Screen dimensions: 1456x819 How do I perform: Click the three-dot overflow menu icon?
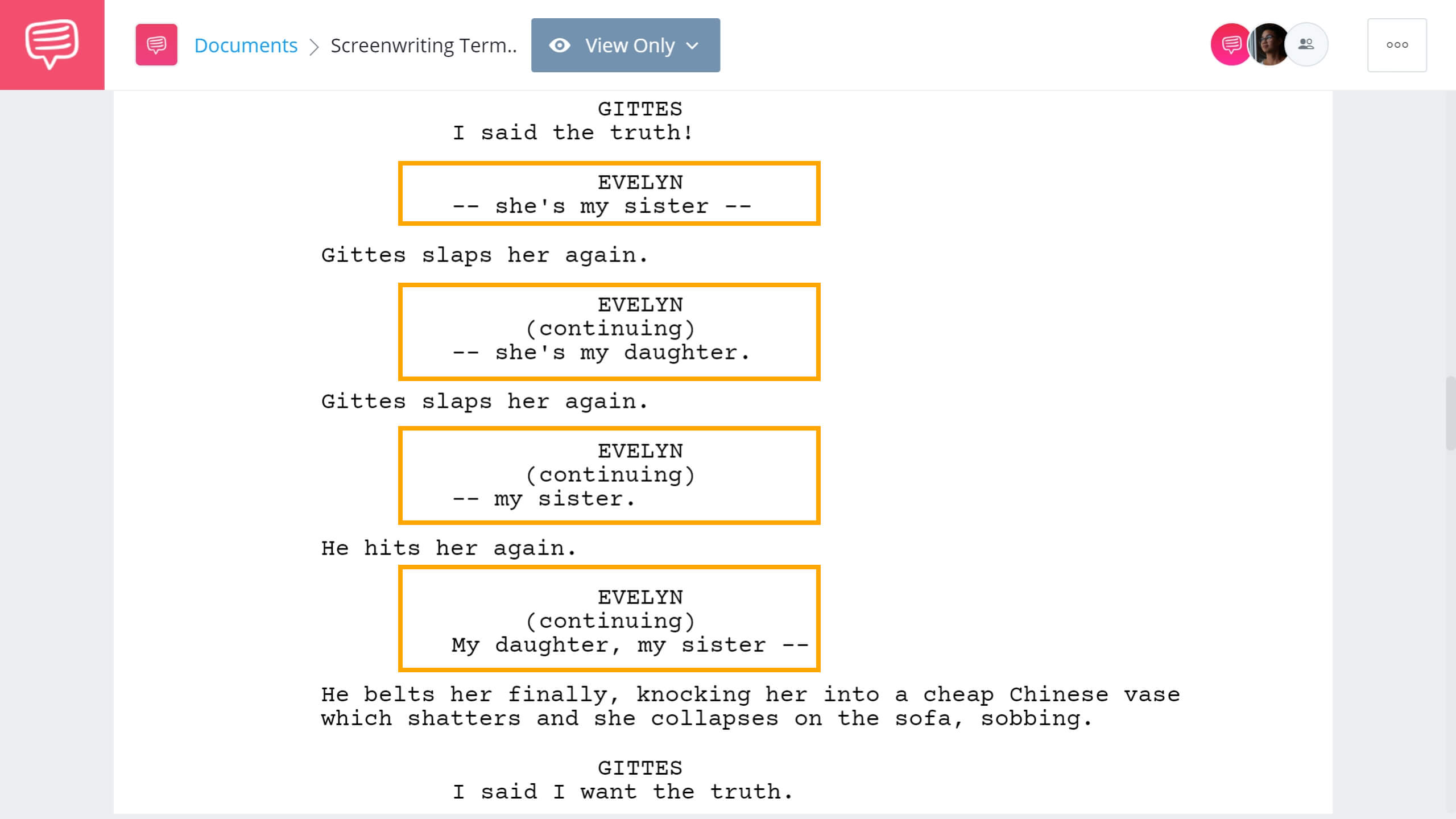tap(1396, 45)
